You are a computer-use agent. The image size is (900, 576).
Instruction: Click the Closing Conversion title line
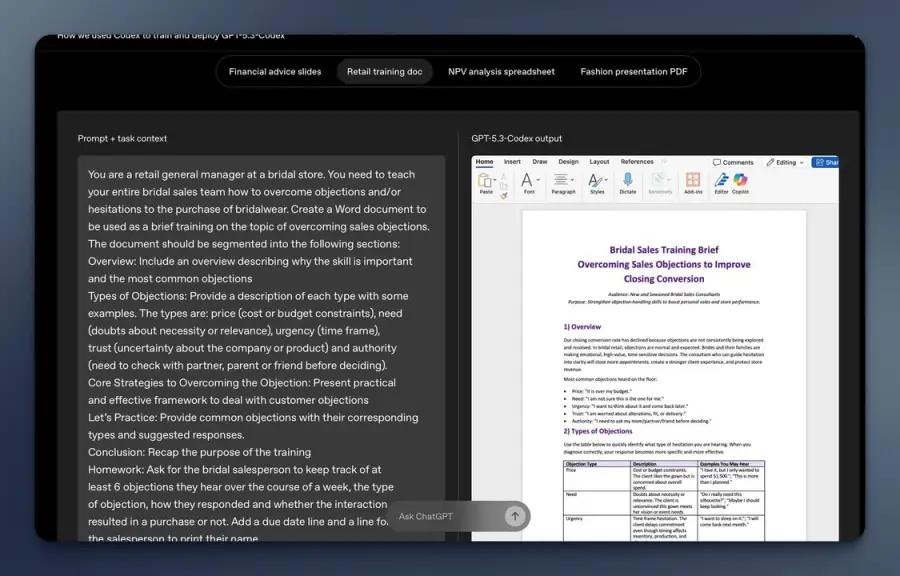[664, 279]
